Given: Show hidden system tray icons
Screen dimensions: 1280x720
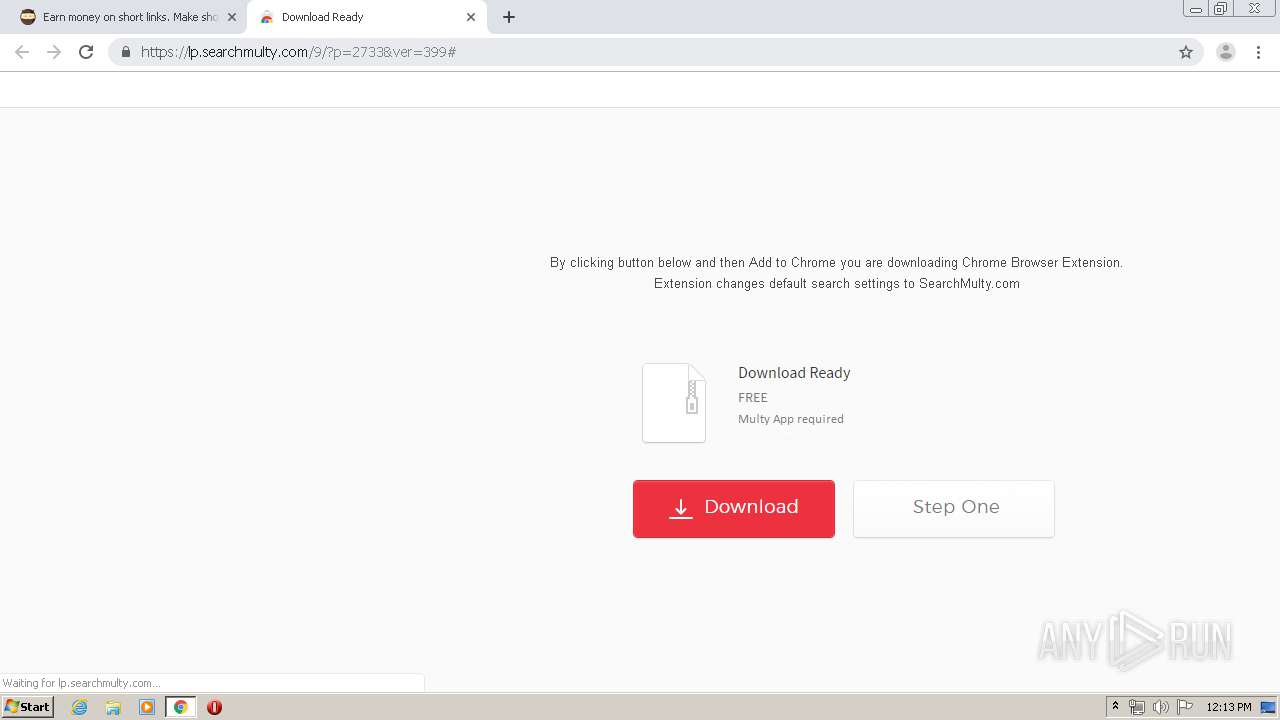Looking at the screenshot, I should coord(1116,707).
